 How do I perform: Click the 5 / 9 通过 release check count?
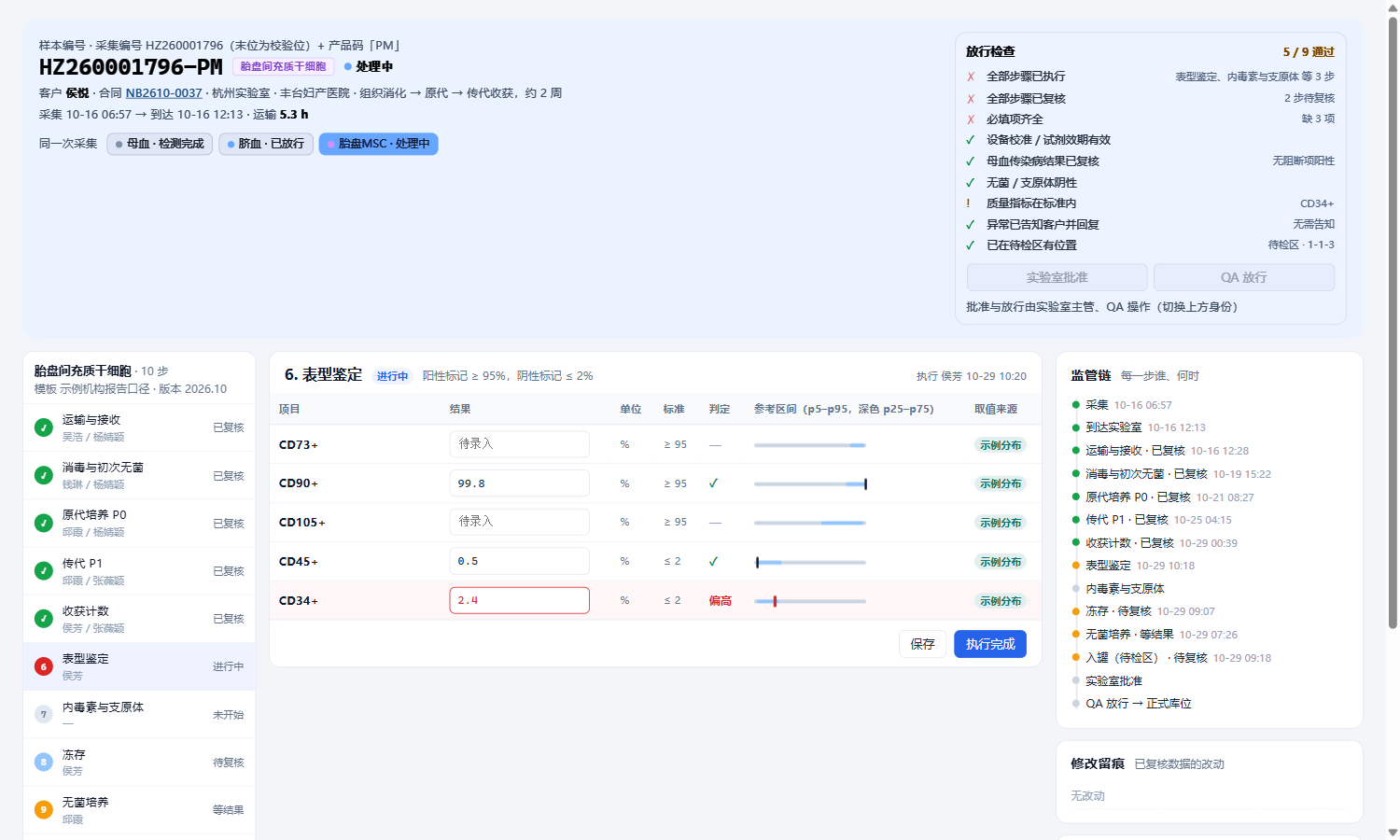point(1309,52)
